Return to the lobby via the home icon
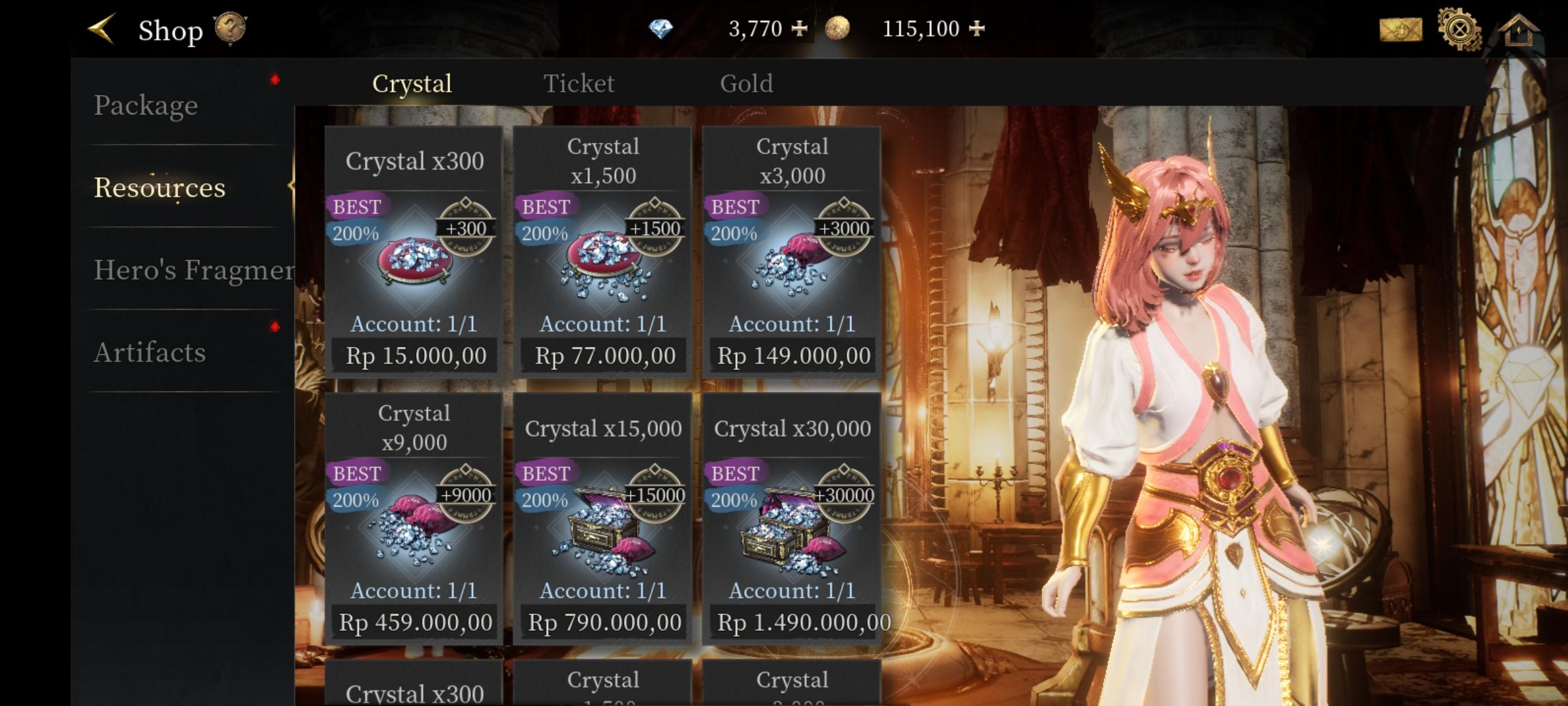Screen dimensions: 1568x706 pos(1518,29)
